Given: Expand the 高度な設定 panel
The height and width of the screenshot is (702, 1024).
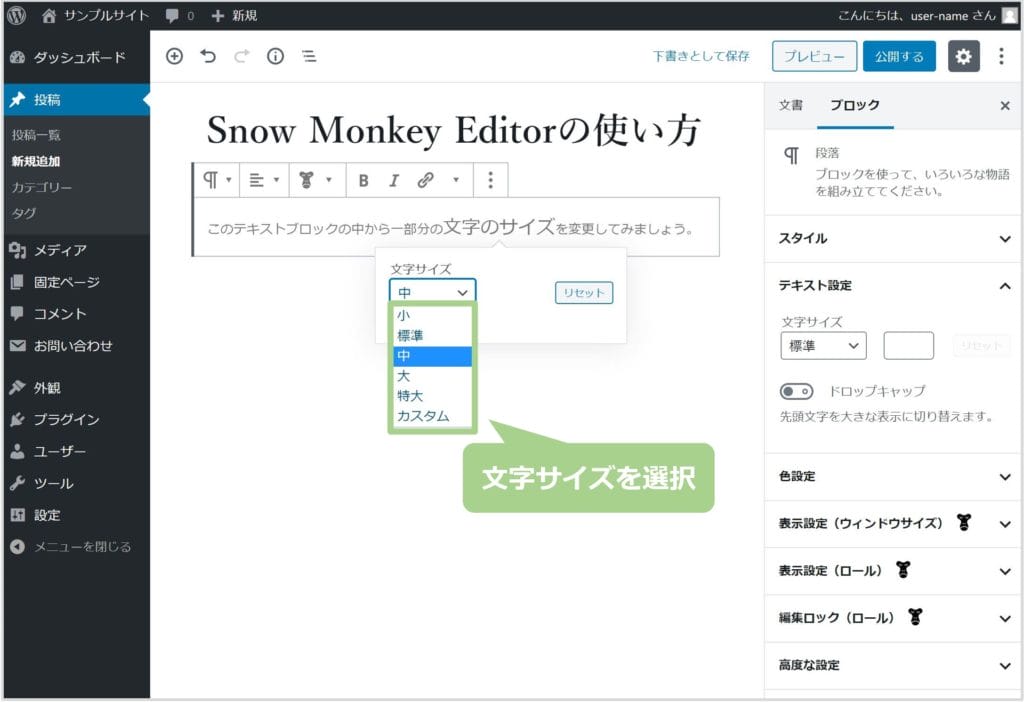Looking at the screenshot, I should [893, 665].
